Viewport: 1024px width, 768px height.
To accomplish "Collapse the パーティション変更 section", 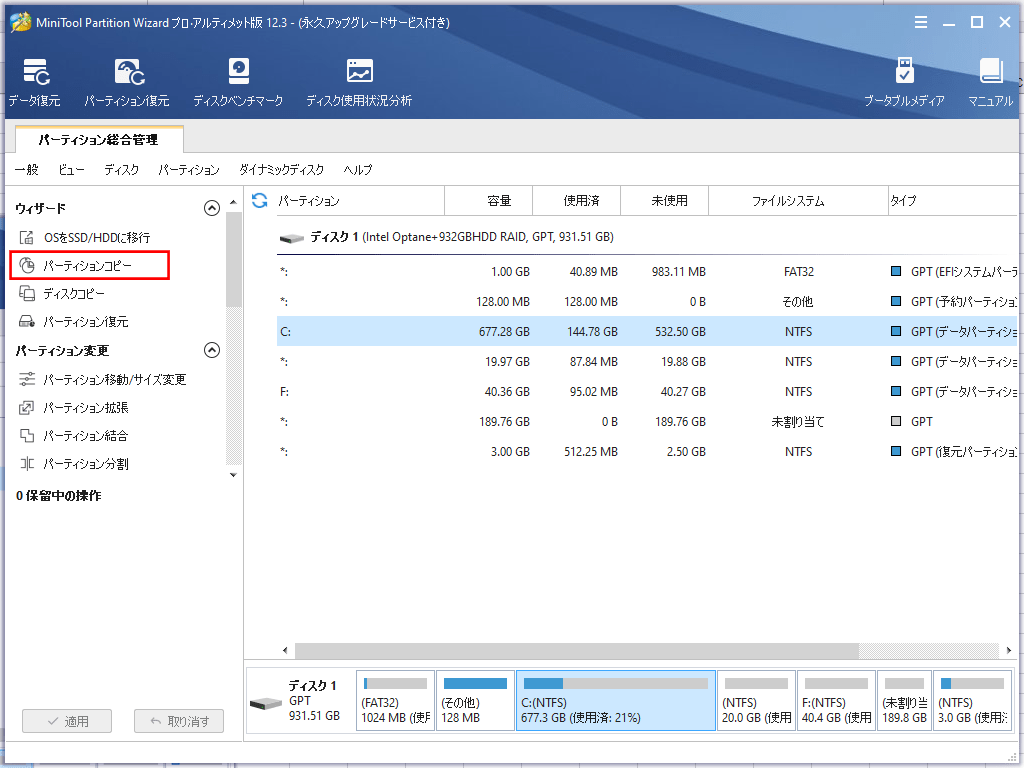I will [212, 350].
